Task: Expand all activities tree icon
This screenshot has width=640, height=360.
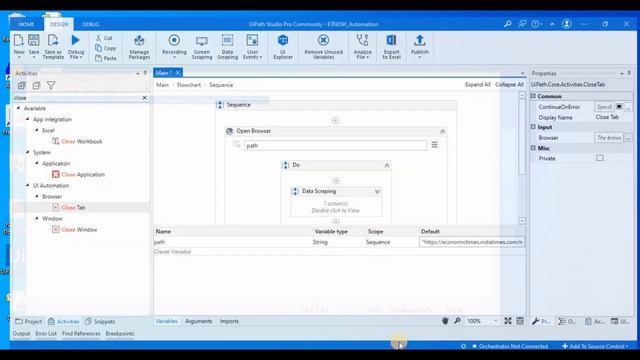Action: [x=21, y=85]
